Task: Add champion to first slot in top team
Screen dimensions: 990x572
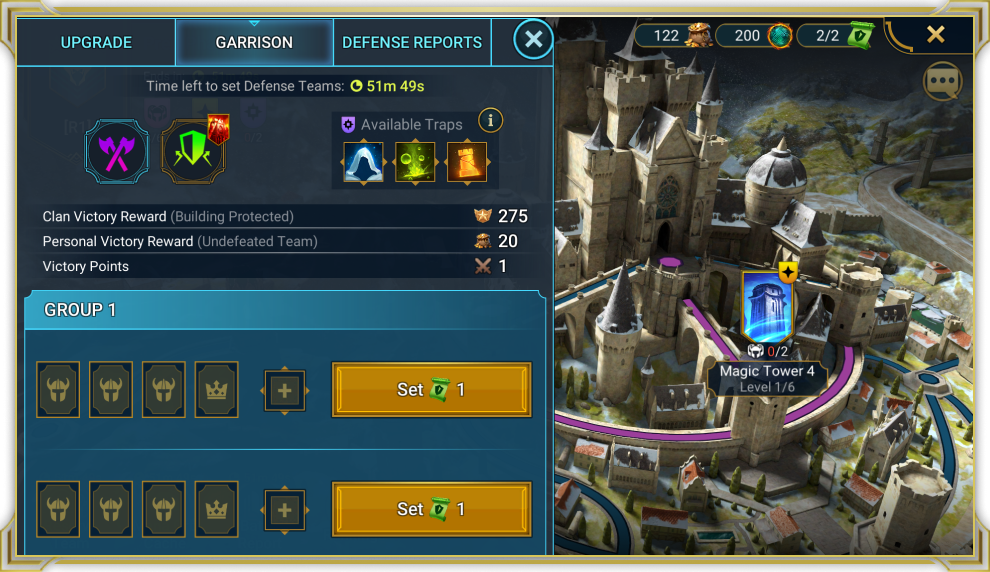Action: 58,390
